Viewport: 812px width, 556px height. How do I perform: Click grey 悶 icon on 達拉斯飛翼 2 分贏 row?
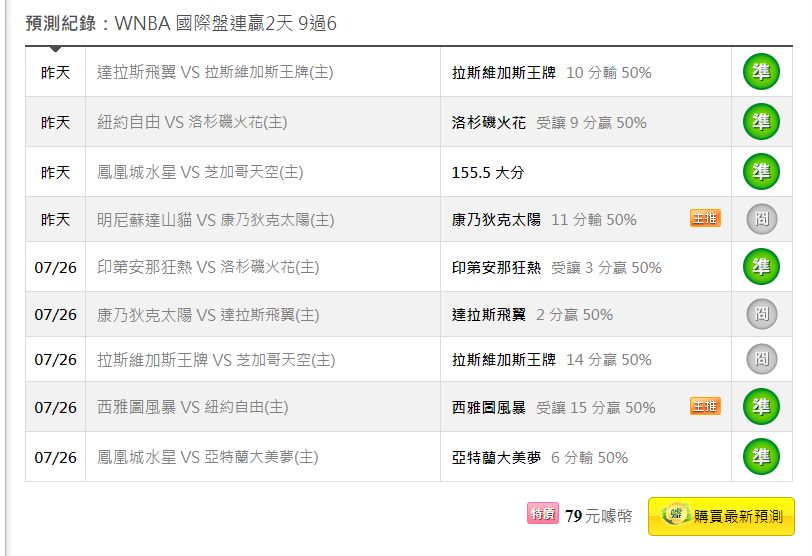(762, 314)
